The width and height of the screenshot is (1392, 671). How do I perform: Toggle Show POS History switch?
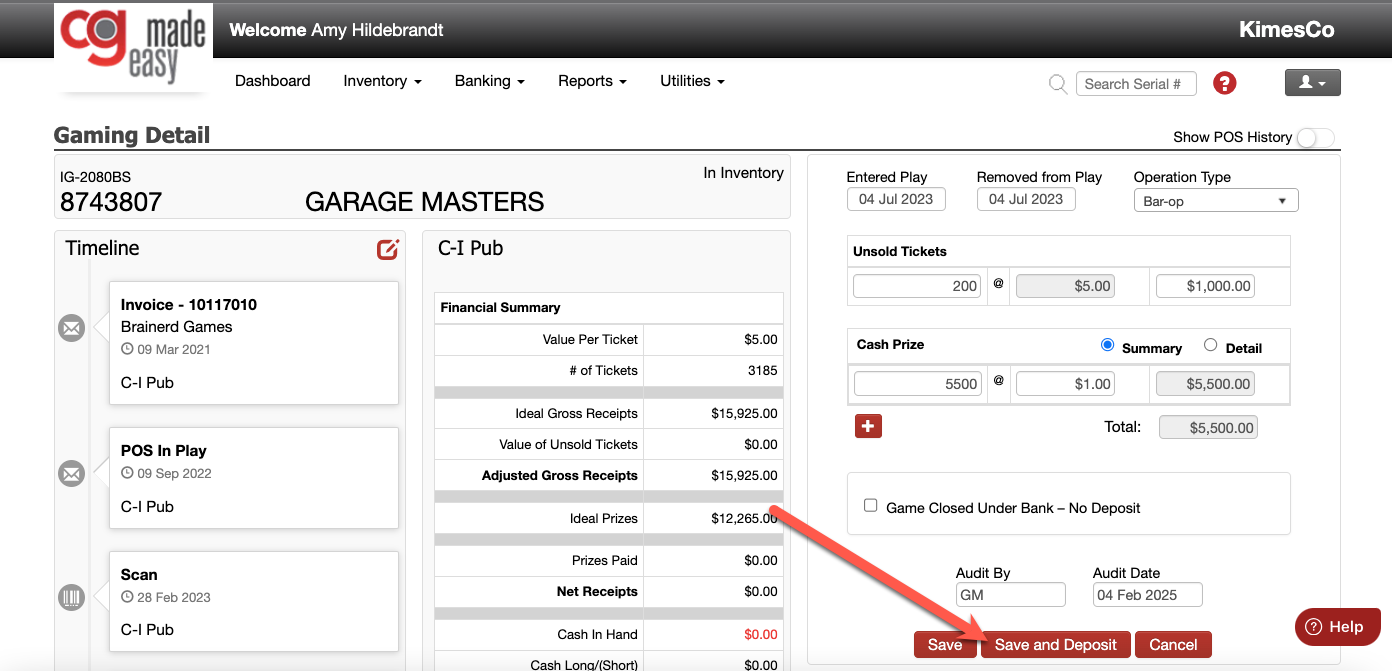click(x=1315, y=138)
